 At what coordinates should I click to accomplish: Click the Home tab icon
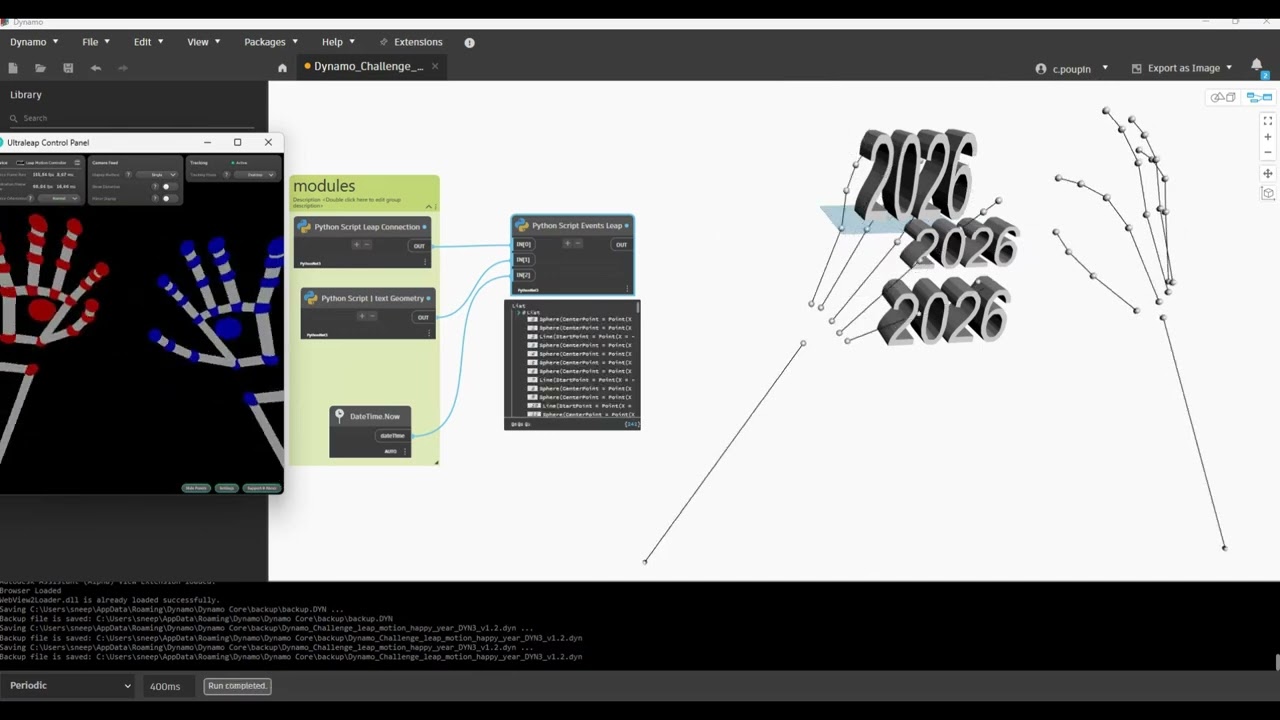click(282, 68)
